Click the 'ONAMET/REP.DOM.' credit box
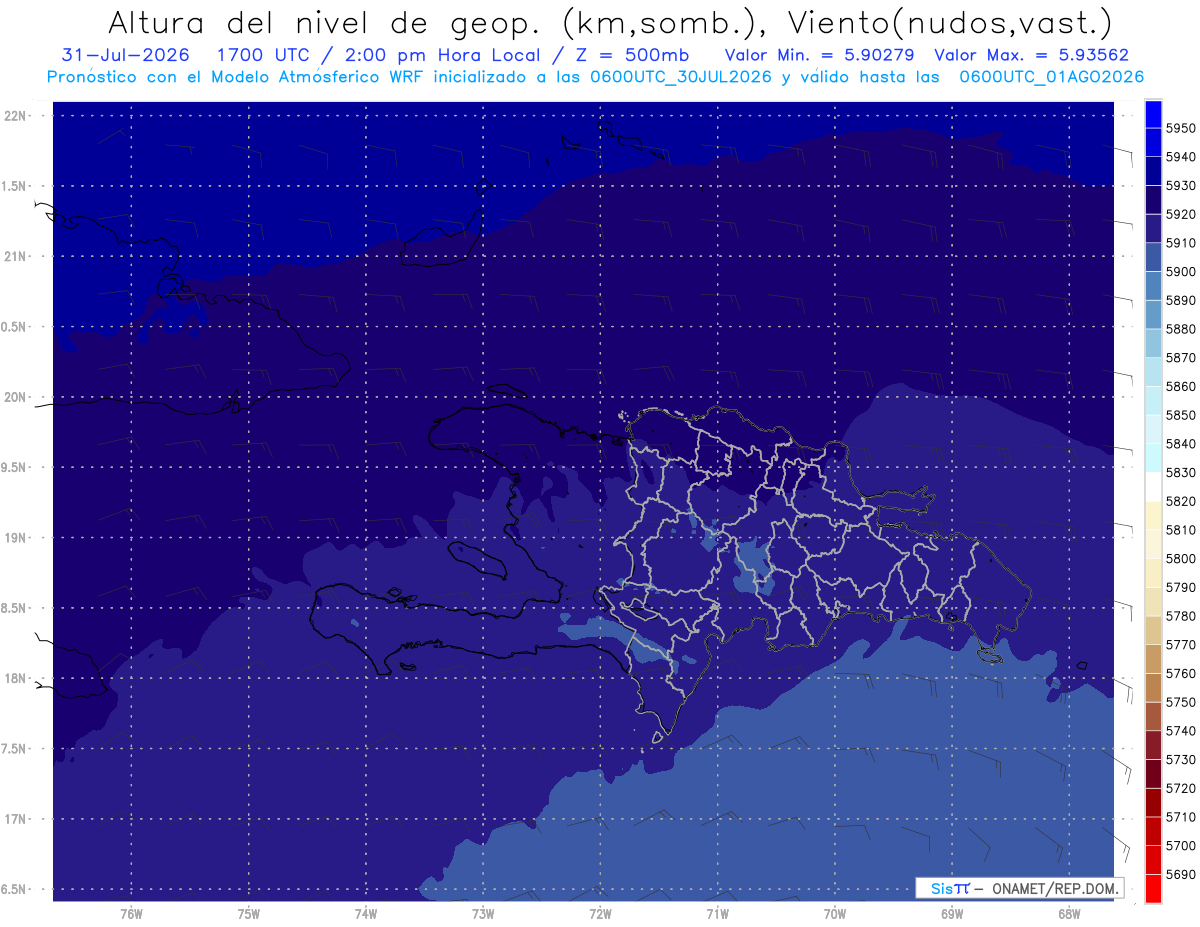1200x927 pixels. coord(1018,888)
